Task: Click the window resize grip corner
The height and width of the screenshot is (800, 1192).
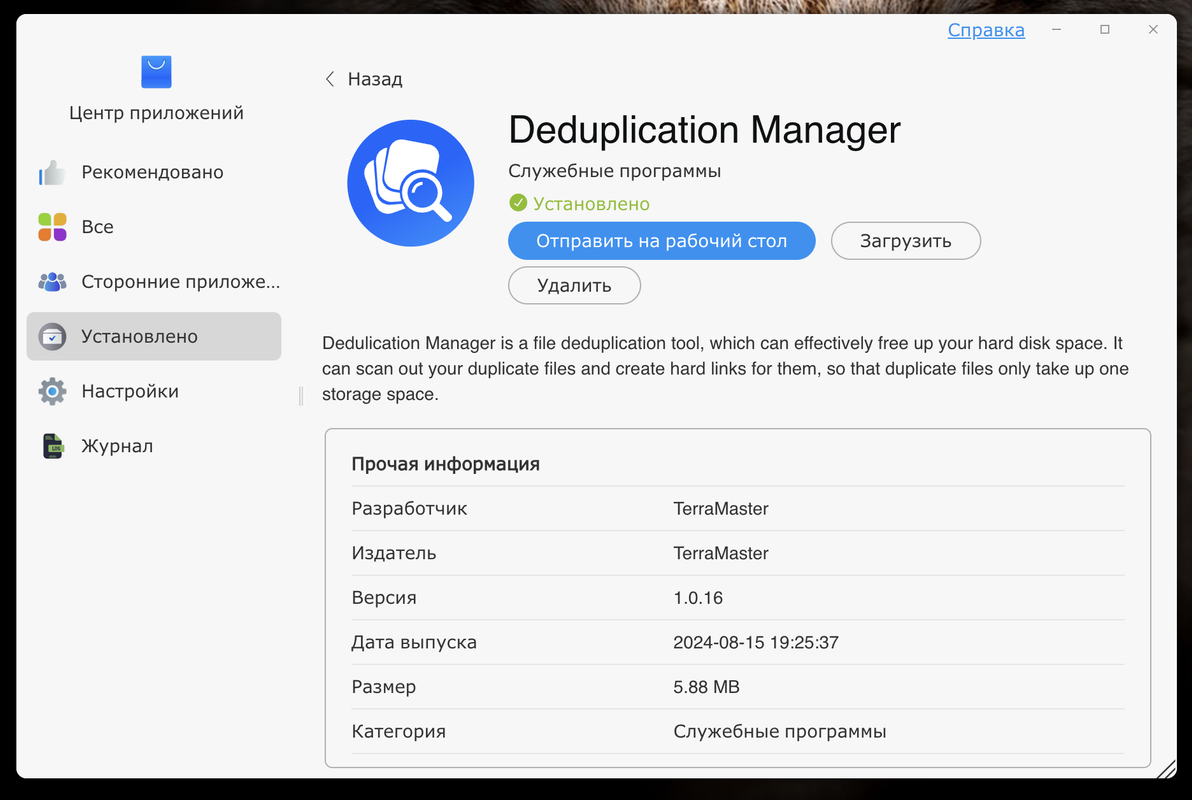Action: pos(1166,770)
